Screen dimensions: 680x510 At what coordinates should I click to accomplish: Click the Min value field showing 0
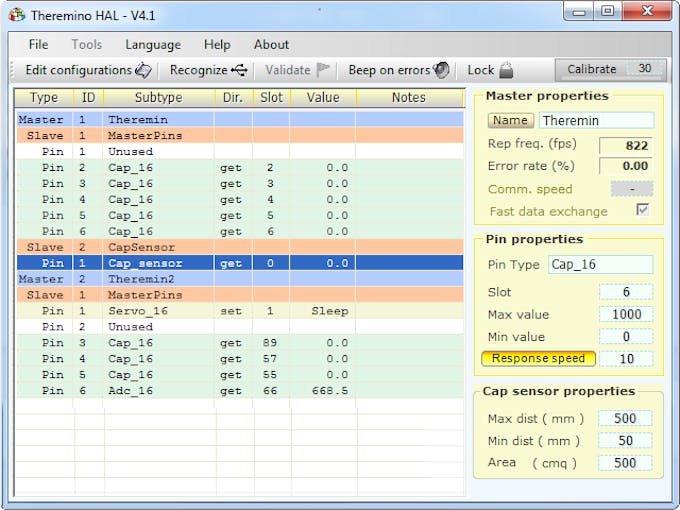pos(626,337)
